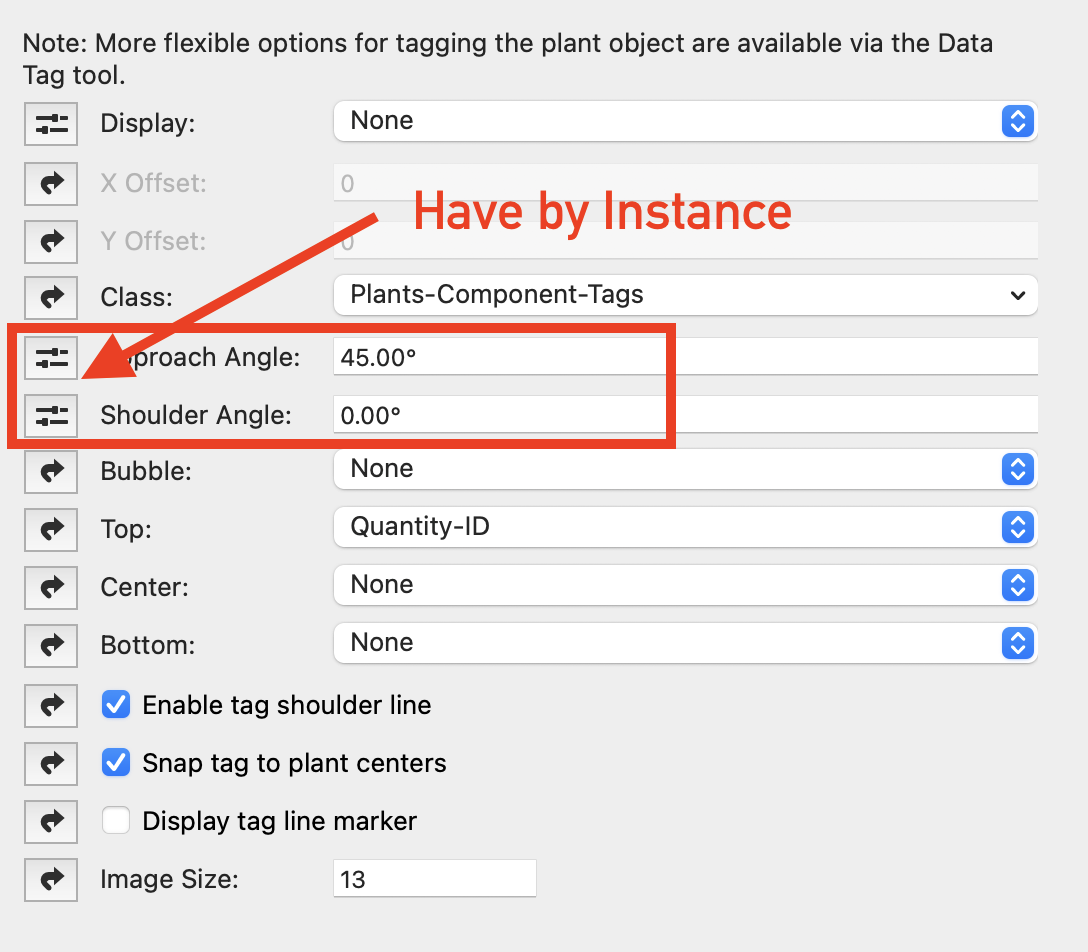This screenshot has width=1088, height=952.
Task: Click the Image Size field showing 13
Action: [434, 879]
